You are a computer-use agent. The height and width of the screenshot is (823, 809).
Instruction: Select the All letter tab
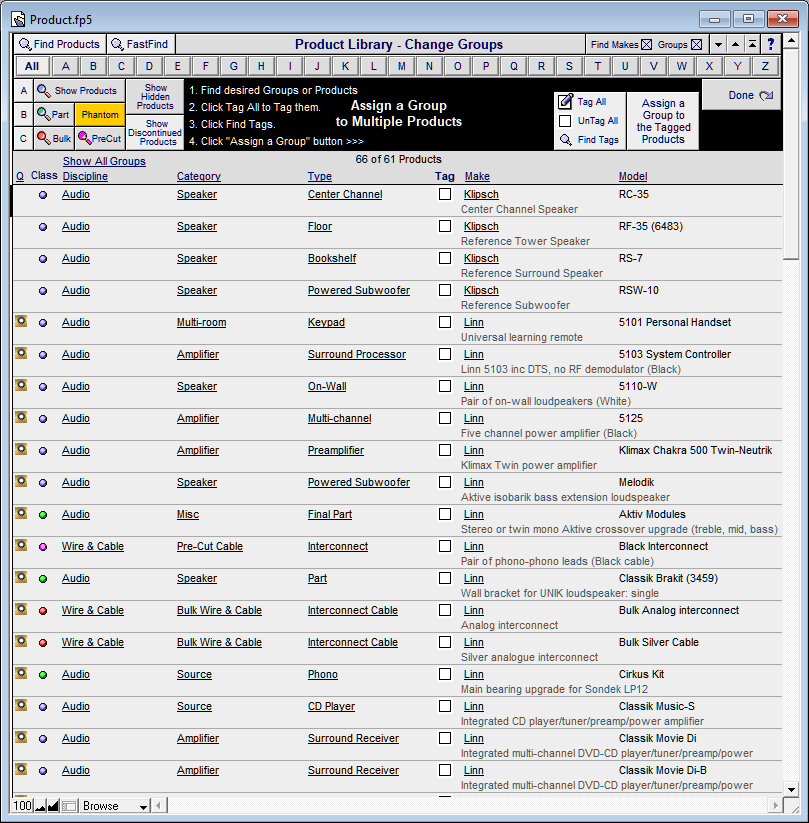[x=32, y=66]
